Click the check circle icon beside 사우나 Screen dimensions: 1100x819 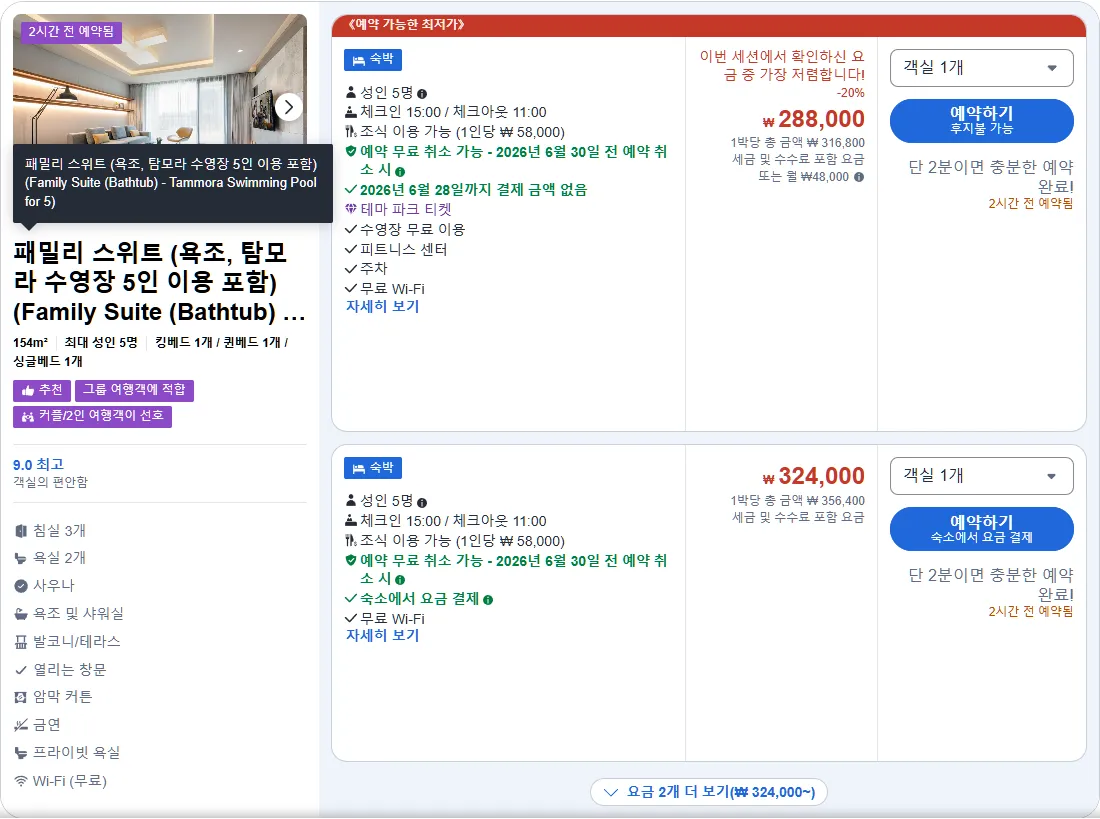(21, 586)
